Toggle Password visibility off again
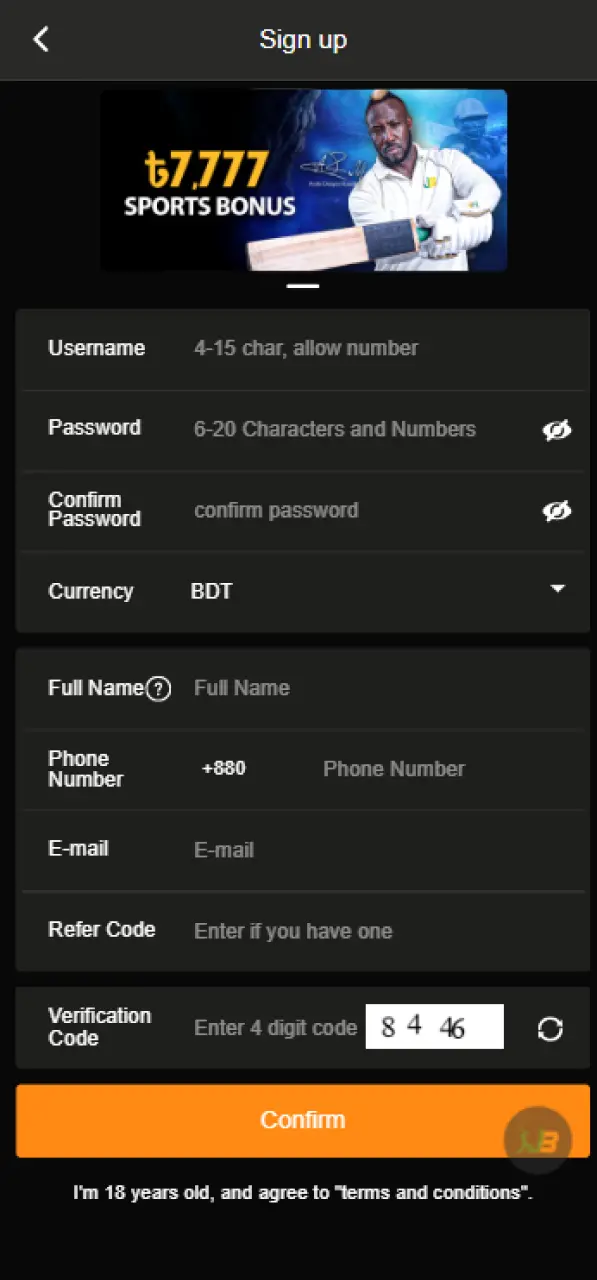 point(557,429)
